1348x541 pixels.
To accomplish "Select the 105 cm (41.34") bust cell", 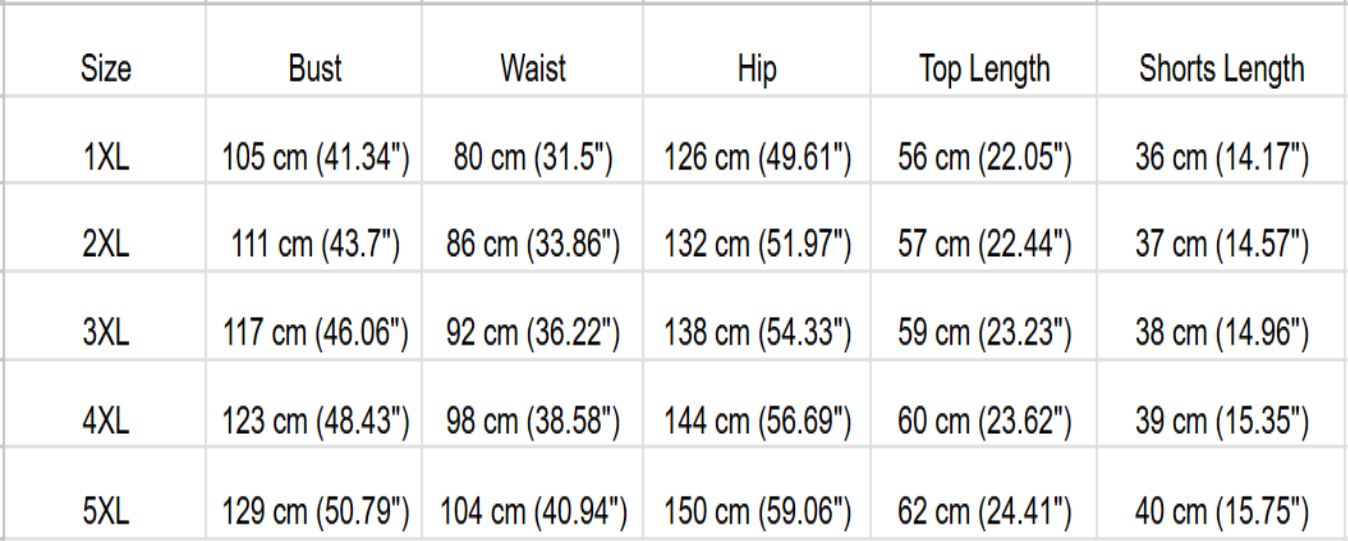I will pyautogui.click(x=315, y=158).
